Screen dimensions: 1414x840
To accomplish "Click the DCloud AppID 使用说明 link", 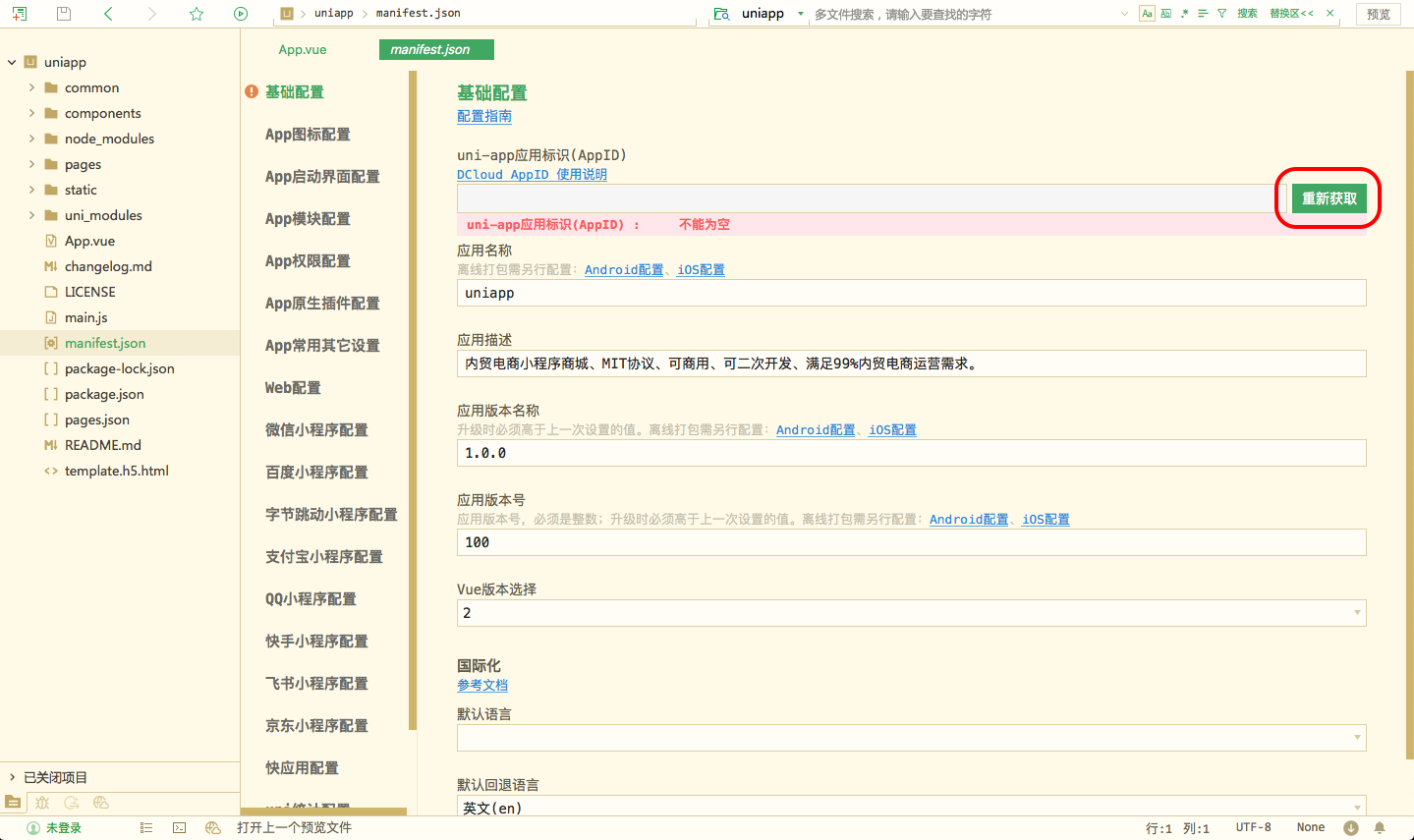I will tap(532, 174).
